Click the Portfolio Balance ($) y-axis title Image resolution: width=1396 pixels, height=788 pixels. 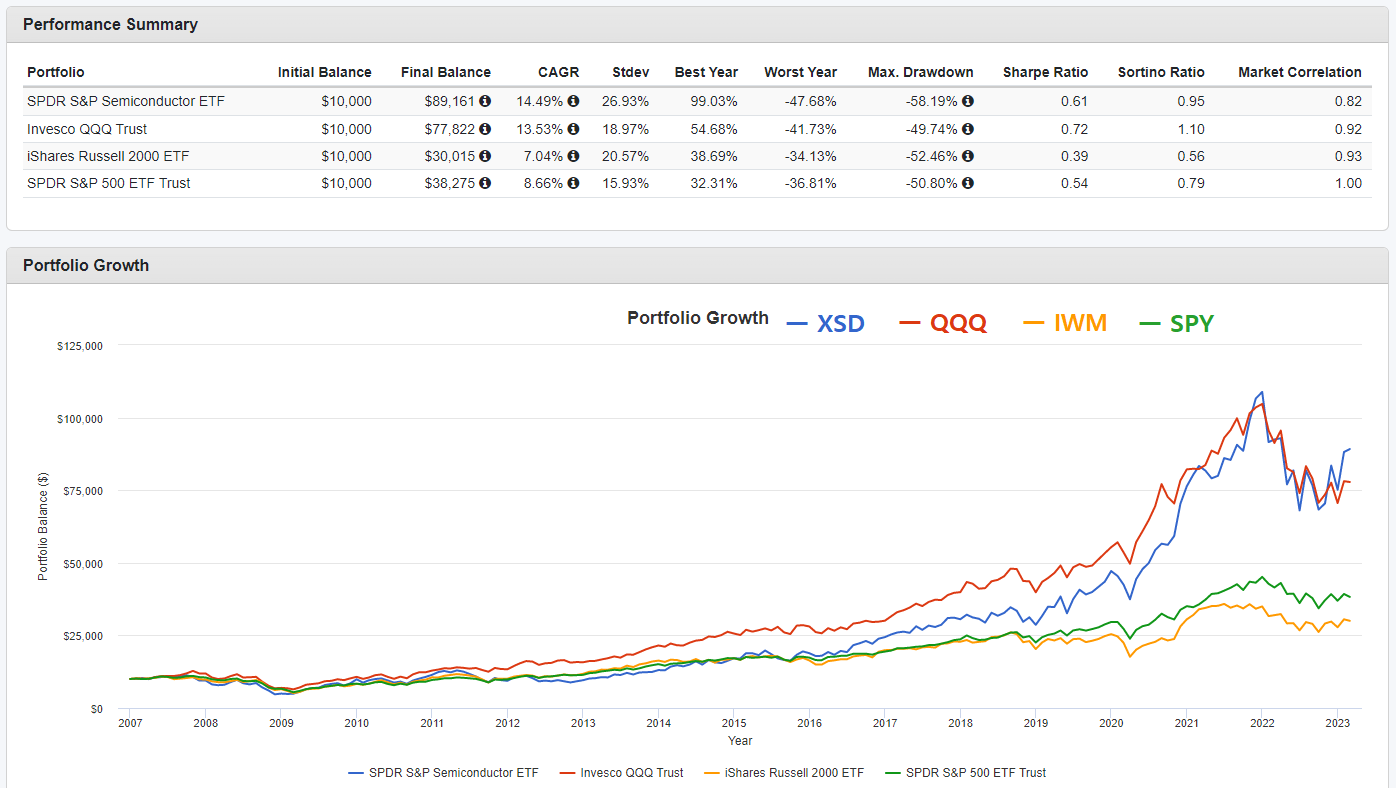(43, 527)
